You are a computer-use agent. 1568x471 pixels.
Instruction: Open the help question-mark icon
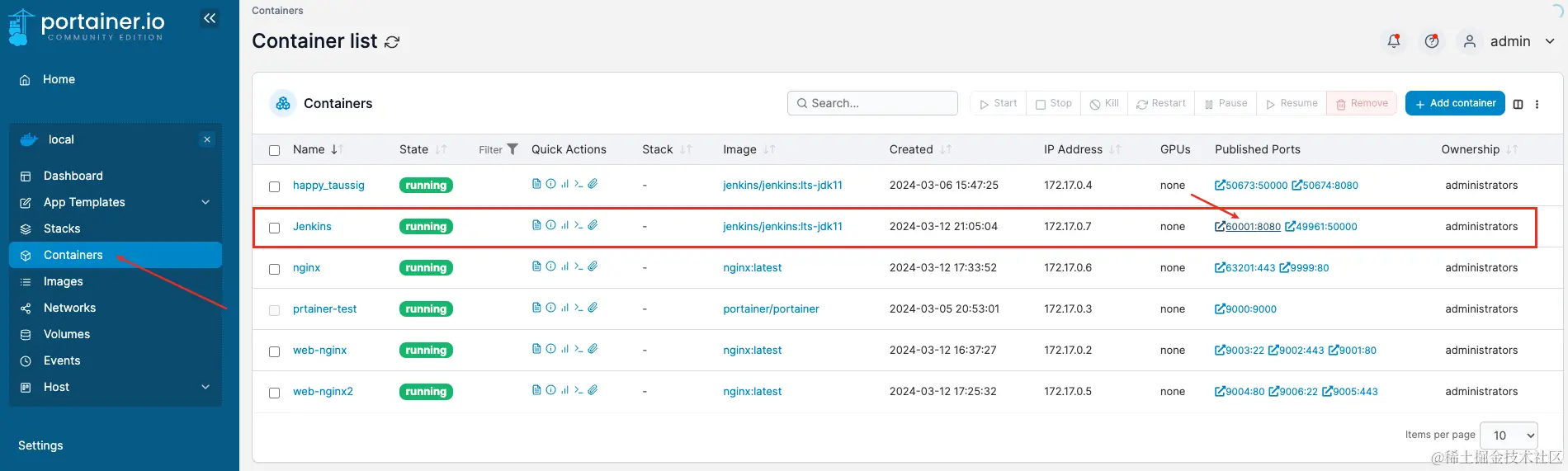1432,41
